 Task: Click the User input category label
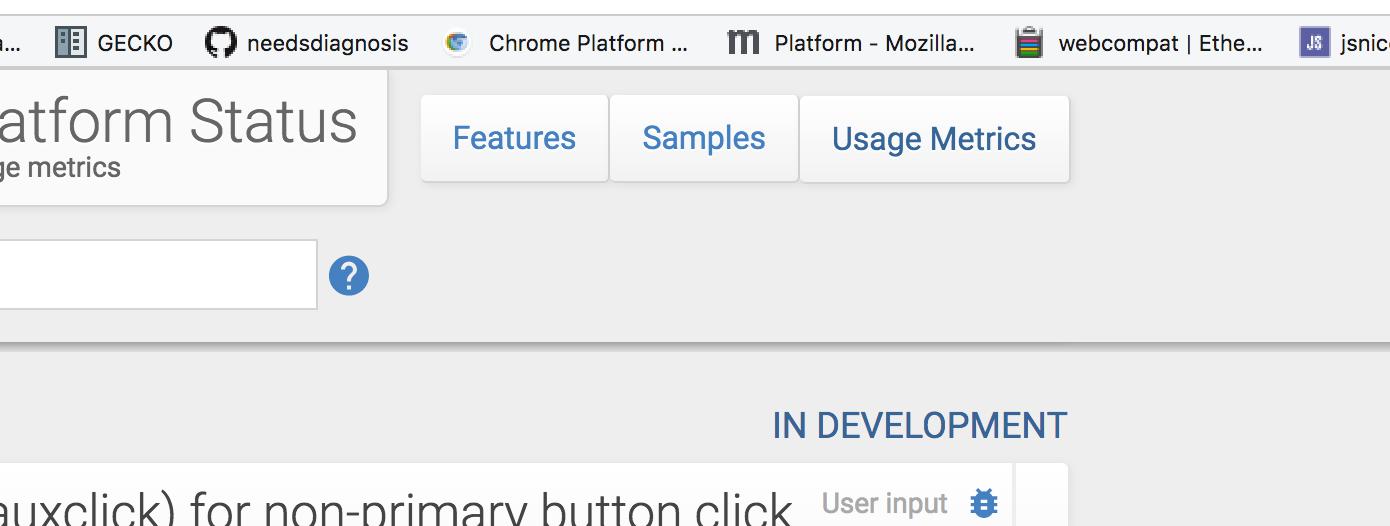[884, 503]
